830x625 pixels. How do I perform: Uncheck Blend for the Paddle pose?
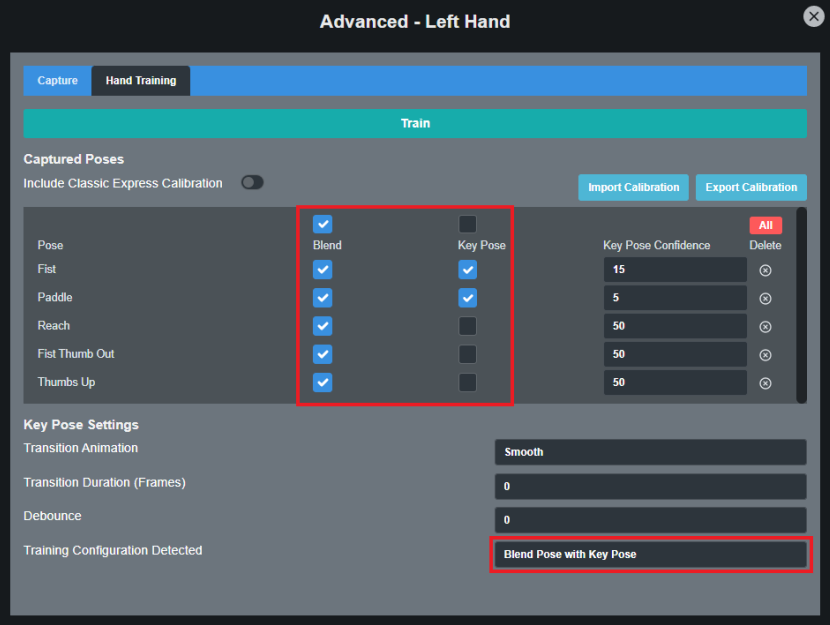click(x=322, y=297)
